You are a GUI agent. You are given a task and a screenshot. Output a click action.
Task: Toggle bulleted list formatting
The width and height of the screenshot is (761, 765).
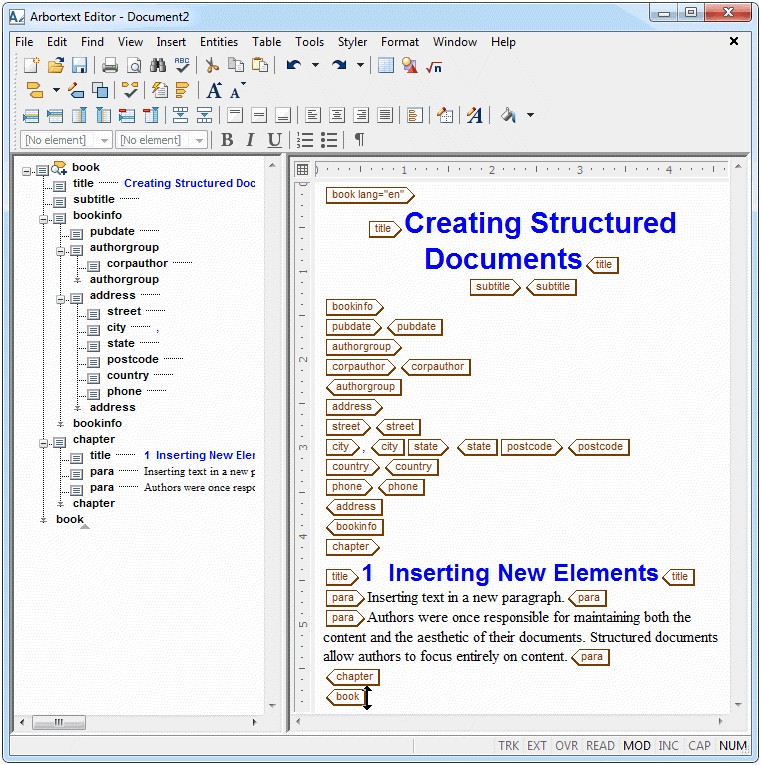(329, 140)
